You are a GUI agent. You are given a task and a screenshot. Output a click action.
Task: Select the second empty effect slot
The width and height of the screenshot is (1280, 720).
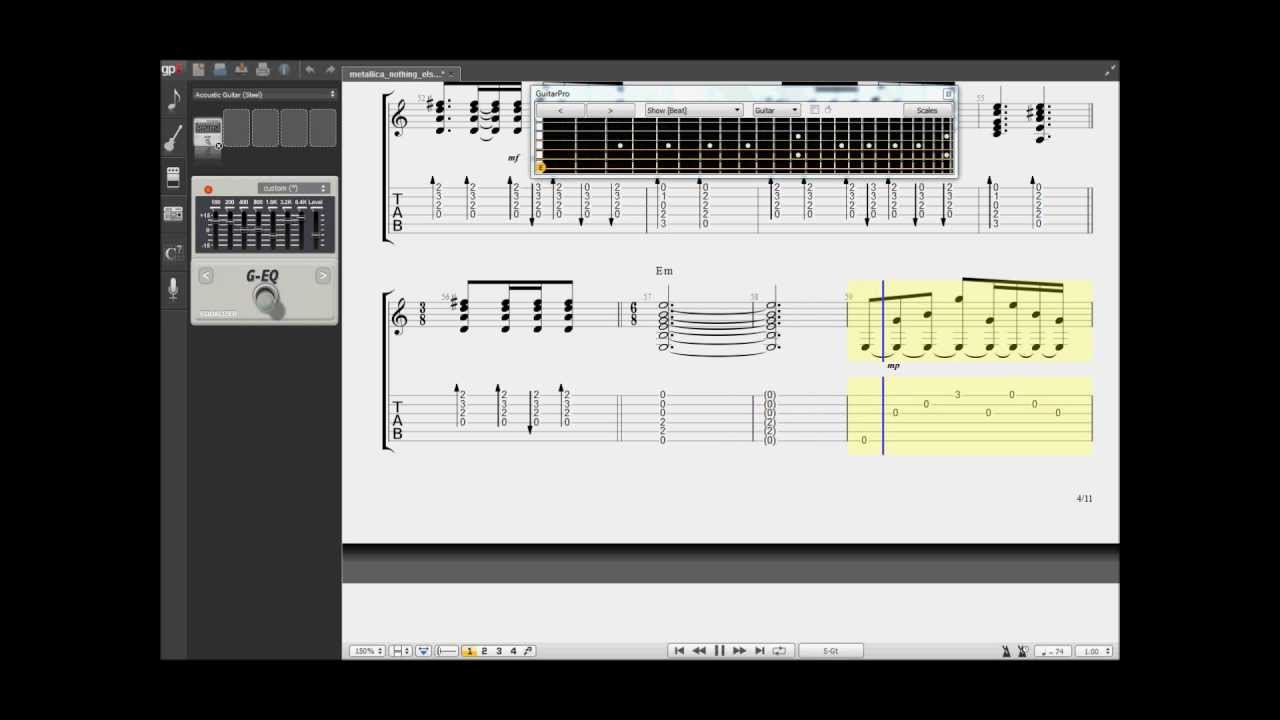point(265,128)
